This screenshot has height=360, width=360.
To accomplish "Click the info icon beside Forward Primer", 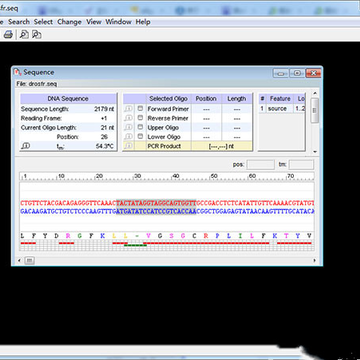I will tap(129, 109).
